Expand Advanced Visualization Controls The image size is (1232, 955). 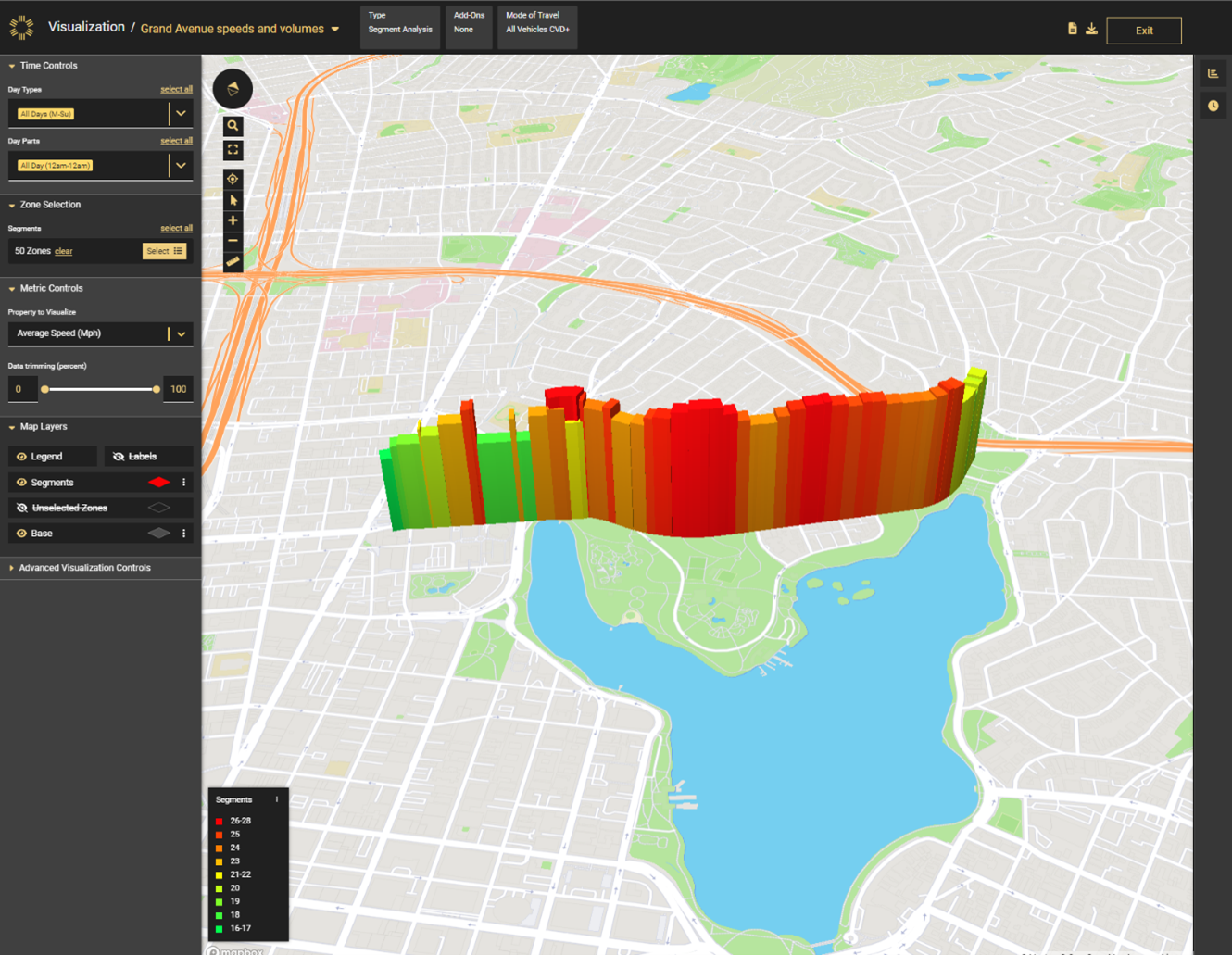click(12, 568)
